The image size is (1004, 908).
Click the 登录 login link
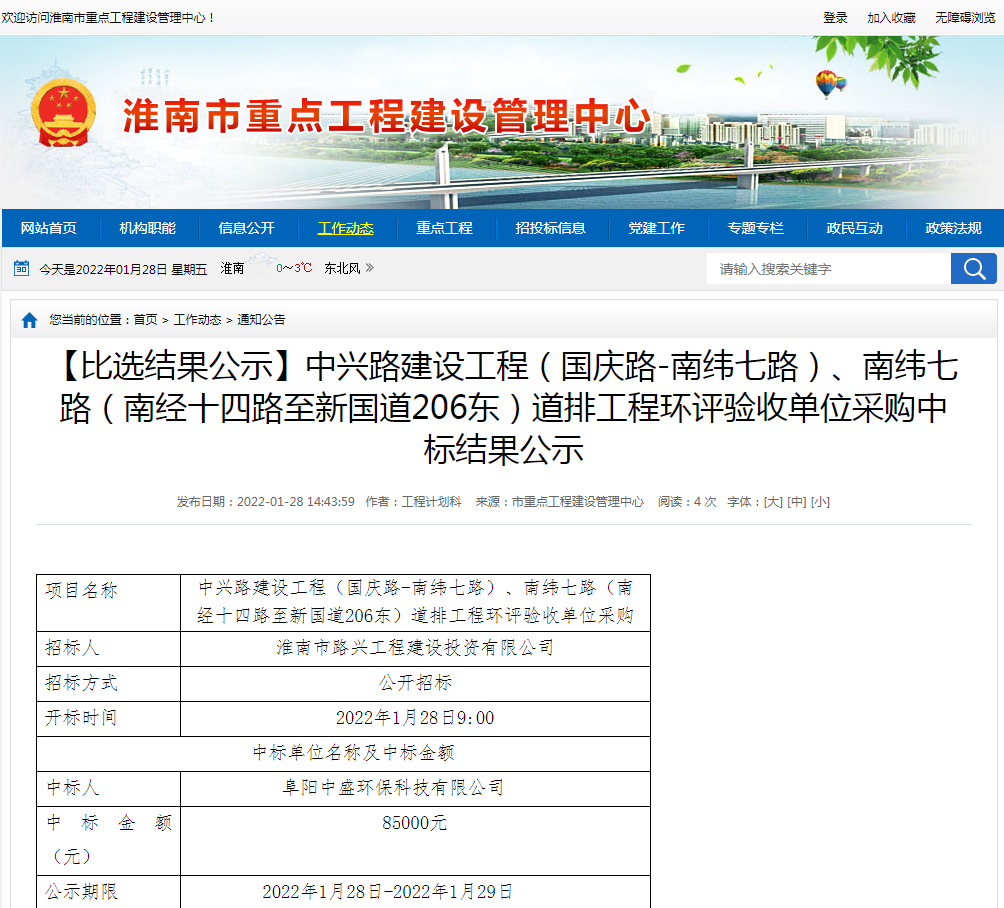tap(835, 16)
